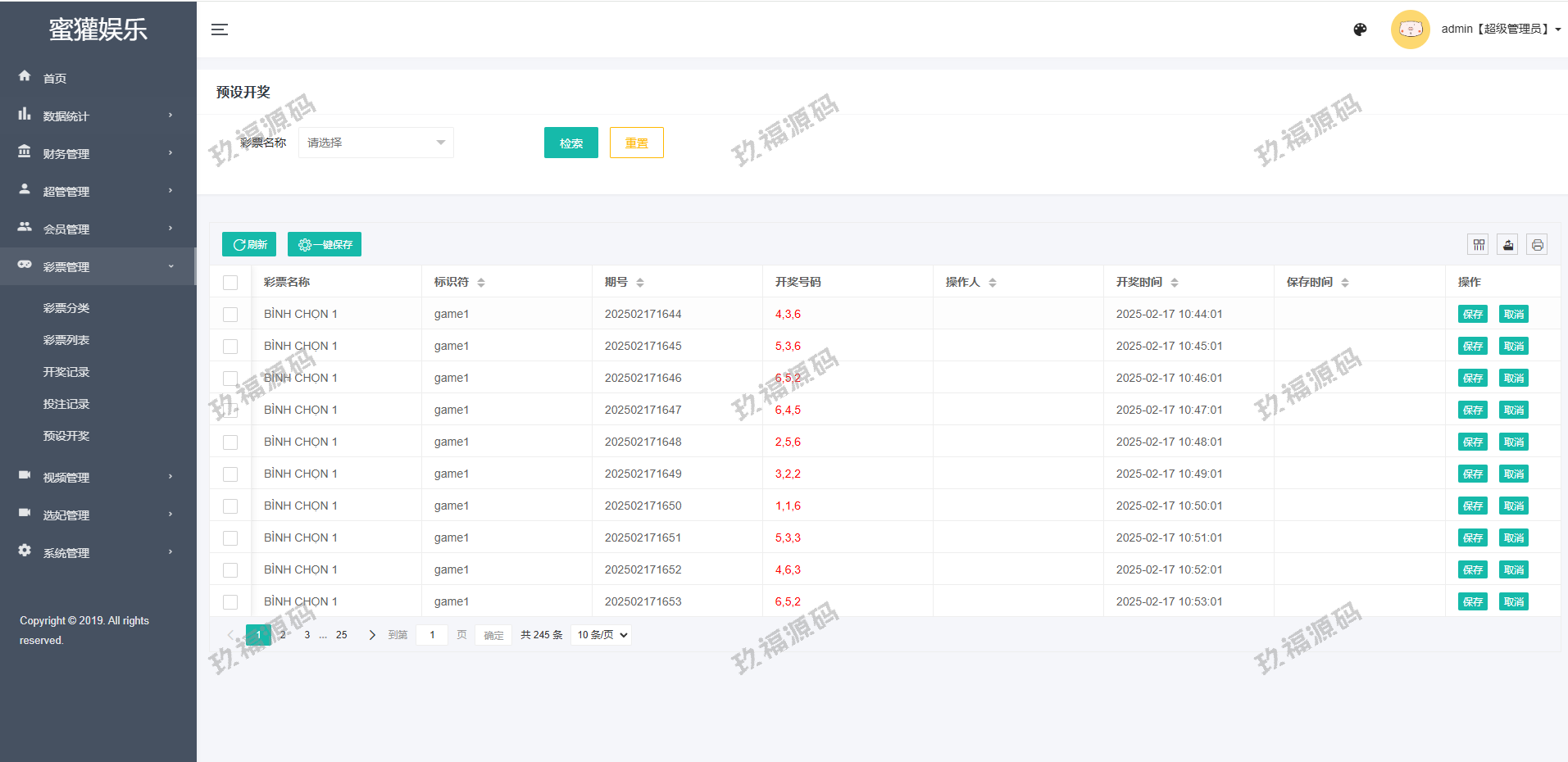
Task: Click the page number jump input
Action: tap(432, 635)
